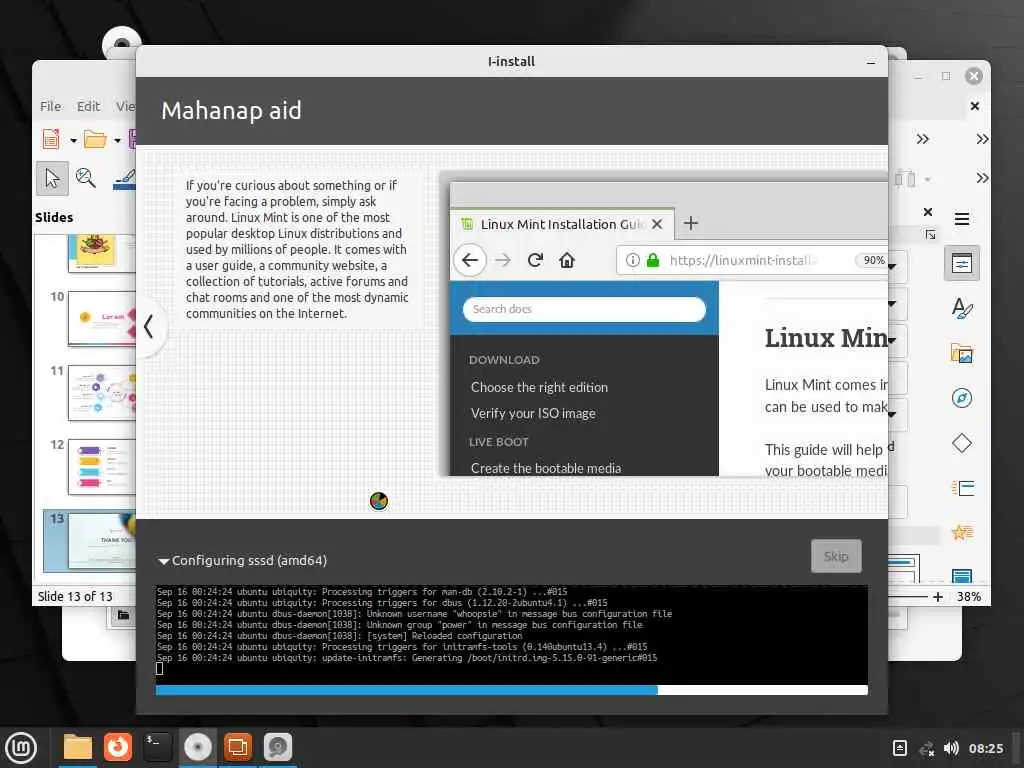Select slide 11 thumbnail

[x=102, y=392]
